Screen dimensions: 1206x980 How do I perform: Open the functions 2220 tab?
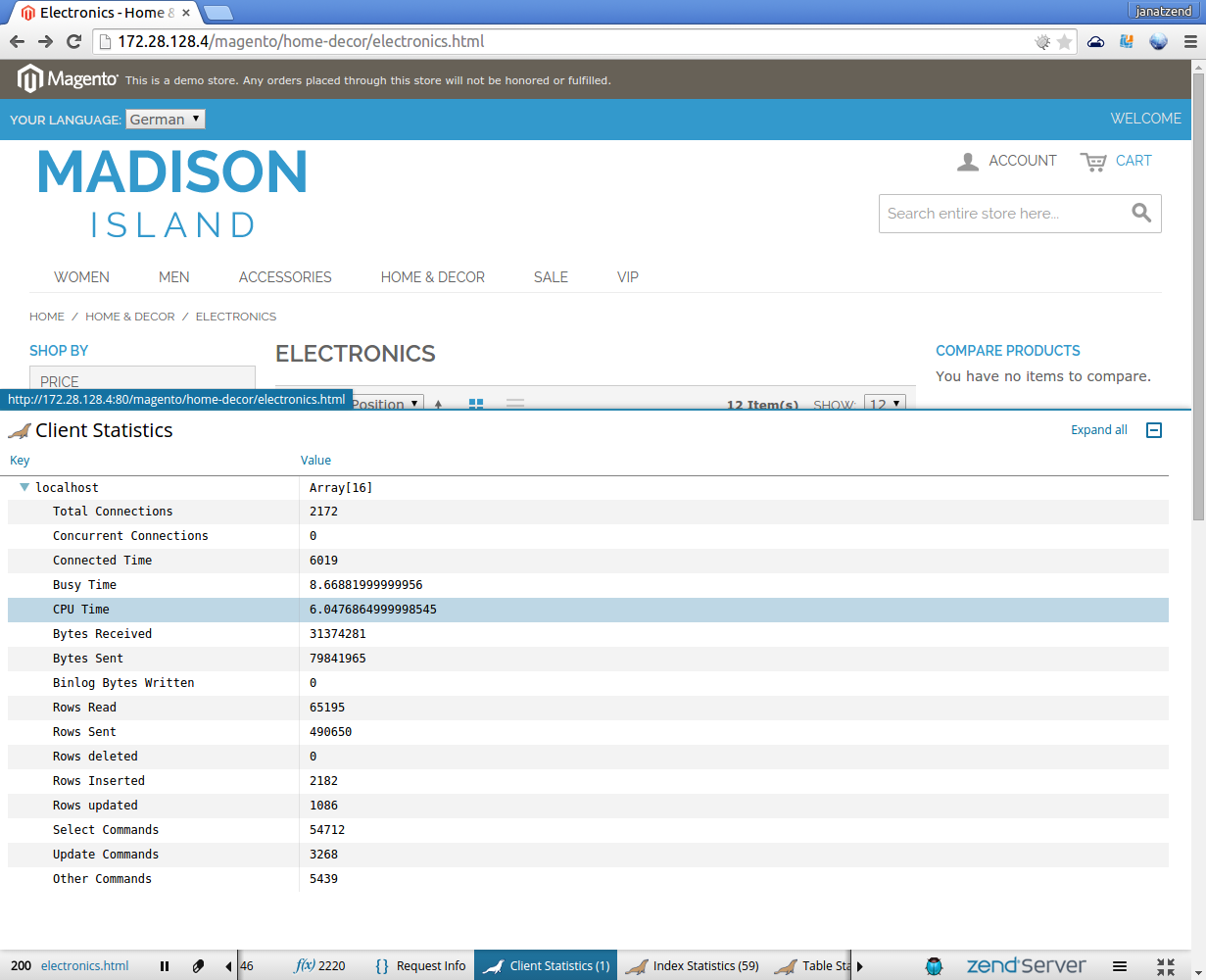coord(319,966)
